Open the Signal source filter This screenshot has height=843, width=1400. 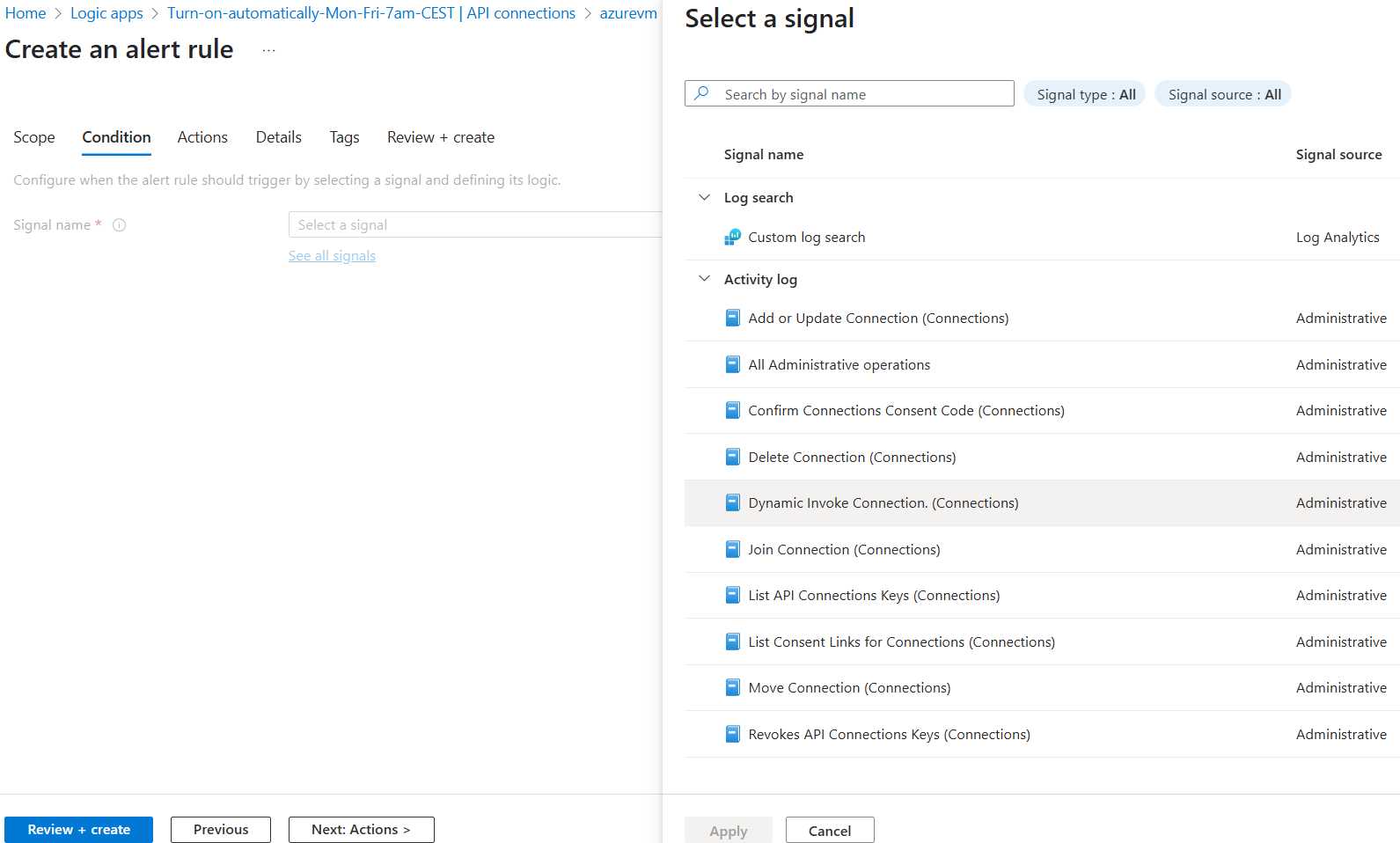point(1223,94)
